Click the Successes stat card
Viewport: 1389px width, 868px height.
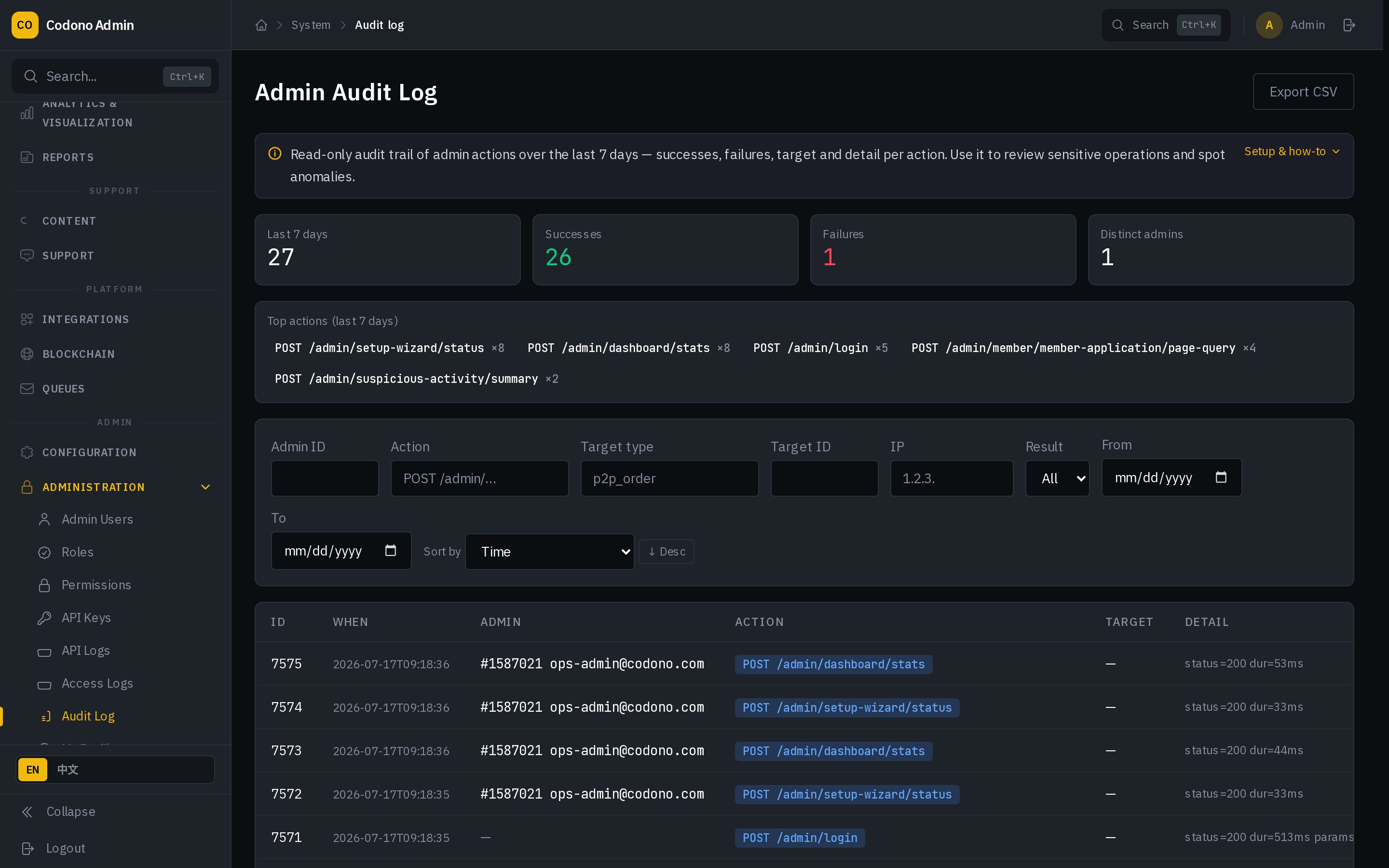[x=665, y=250]
